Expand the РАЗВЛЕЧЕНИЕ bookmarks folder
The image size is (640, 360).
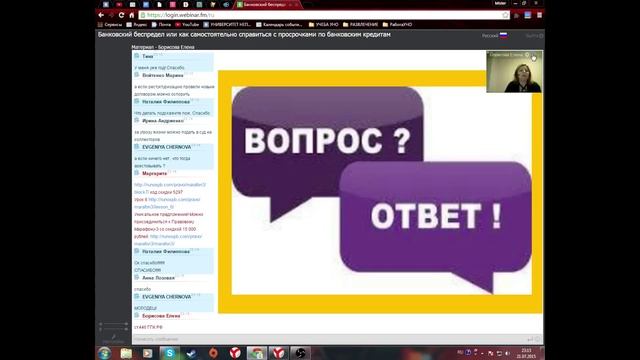coord(360,24)
